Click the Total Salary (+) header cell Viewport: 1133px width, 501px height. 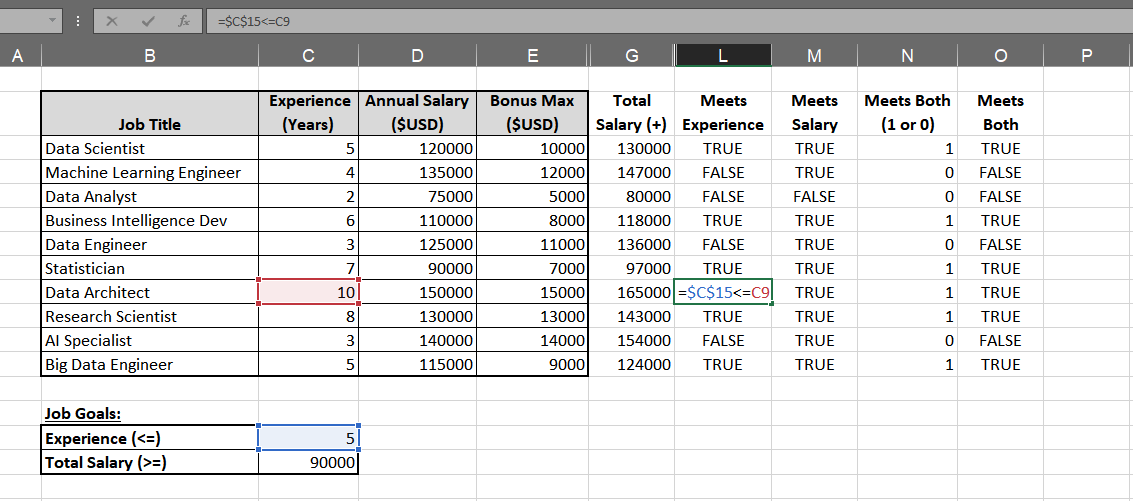coord(632,114)
